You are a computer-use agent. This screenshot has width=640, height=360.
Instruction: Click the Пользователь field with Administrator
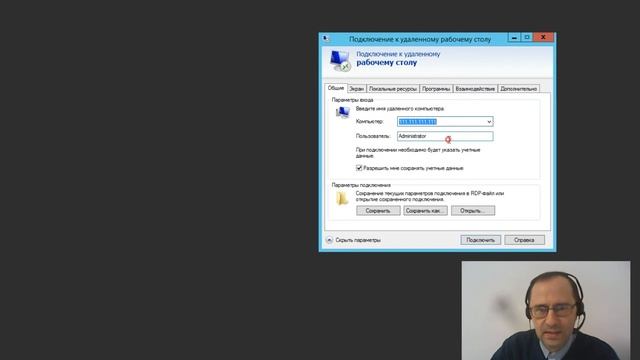[445, 136]
